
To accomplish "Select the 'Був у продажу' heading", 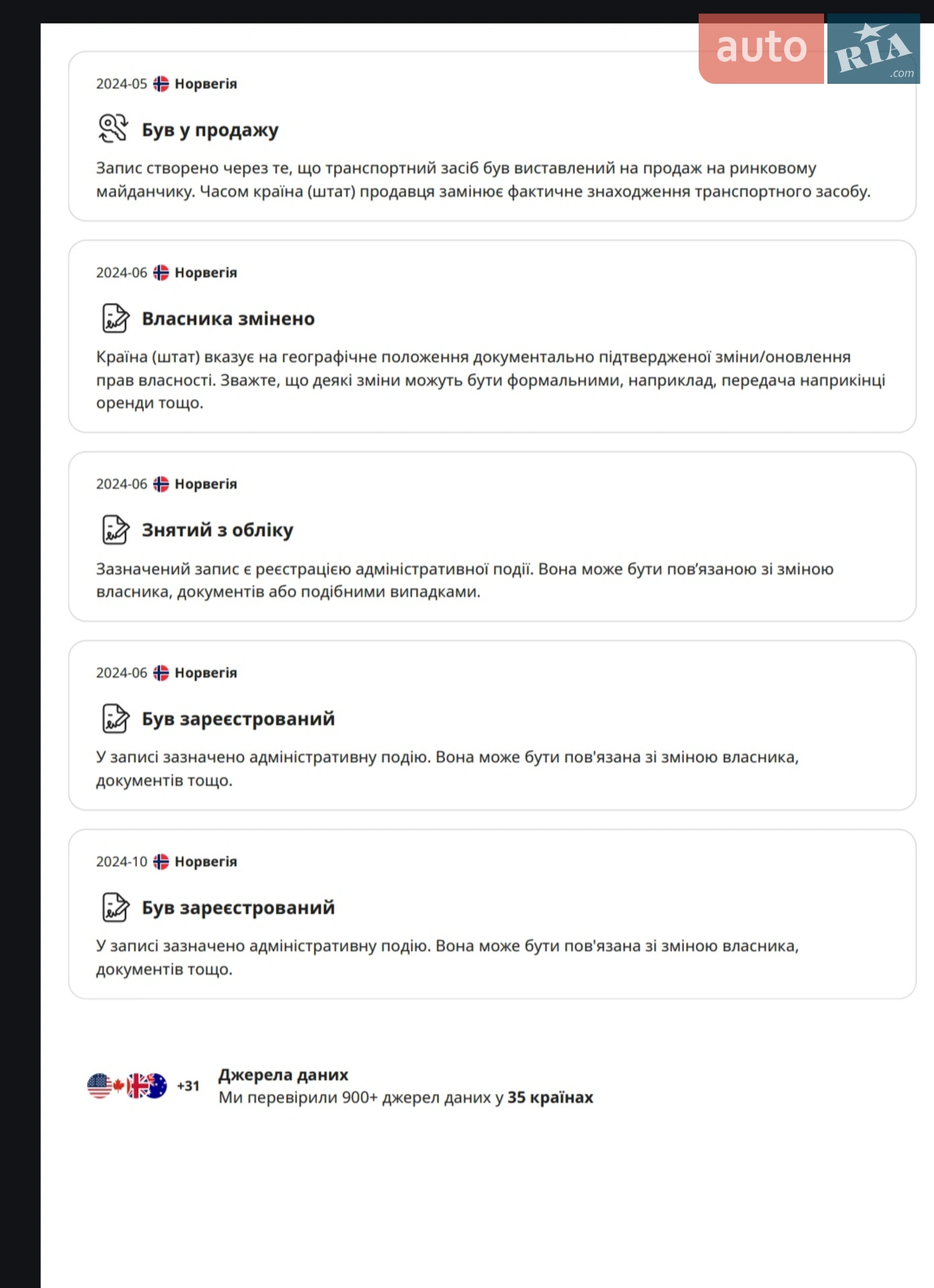I will tap(211, 129).
